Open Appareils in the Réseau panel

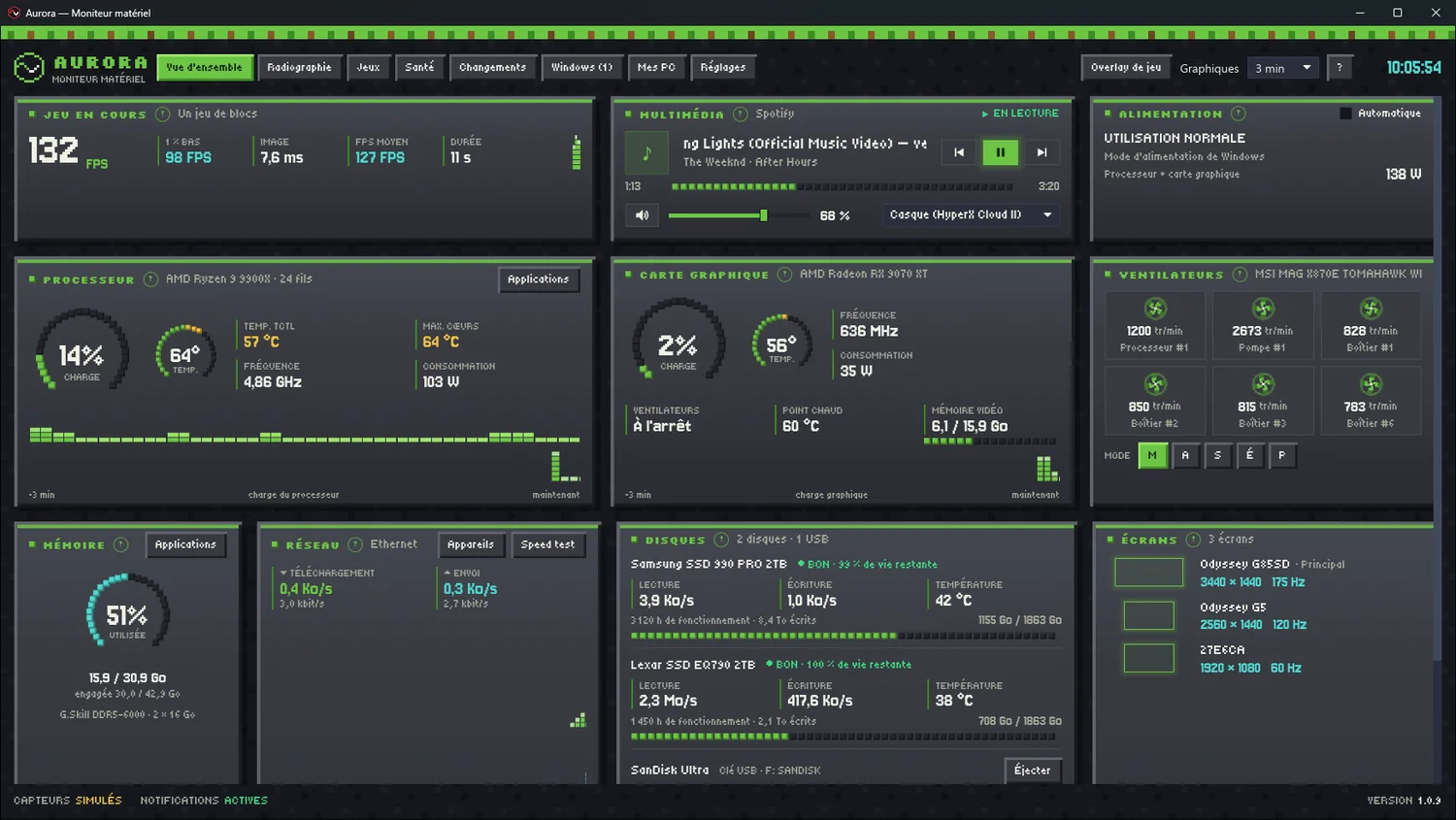tap(471, 545)
